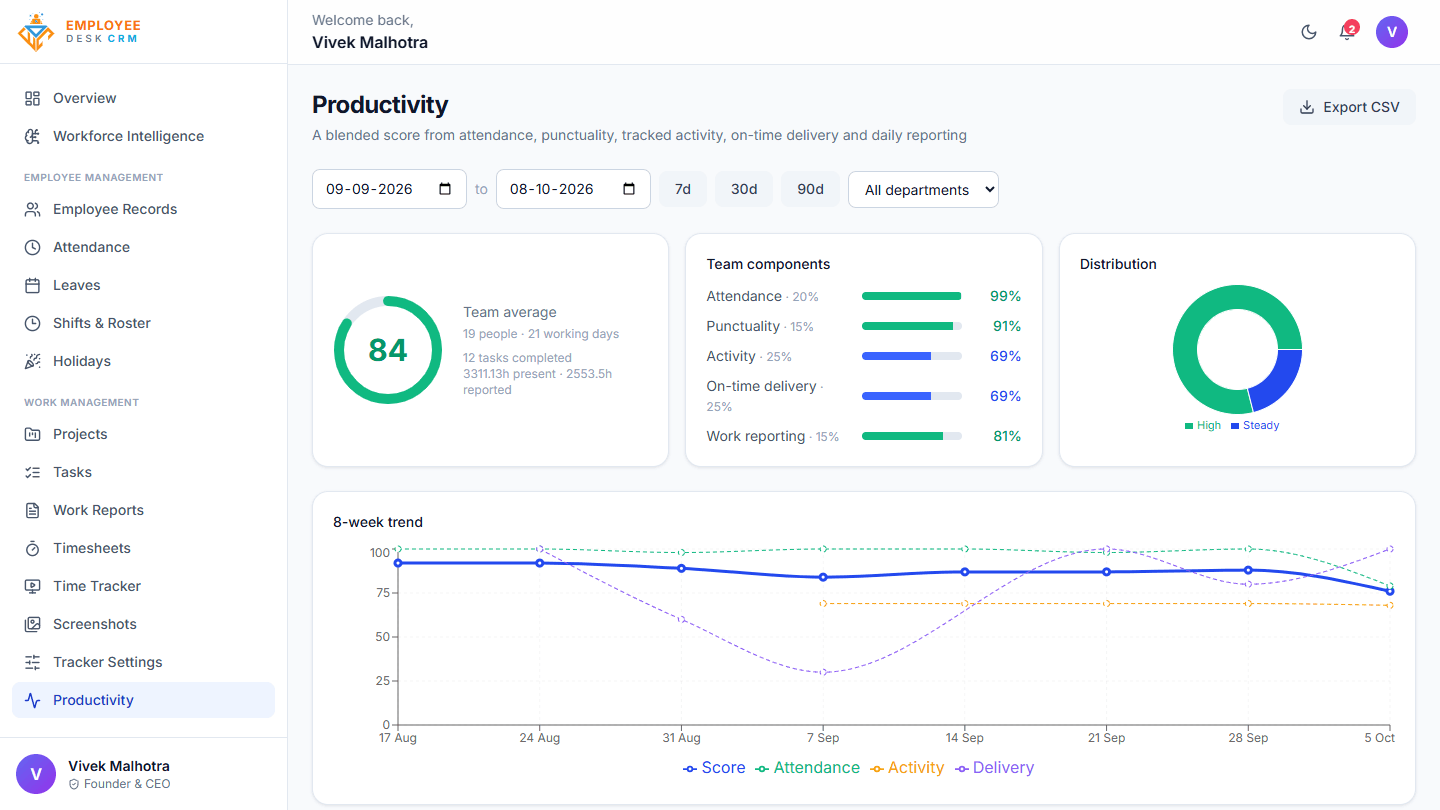Click the Screenshots image icon
This screenshot has height=810, width=1440.
[33, 624]
